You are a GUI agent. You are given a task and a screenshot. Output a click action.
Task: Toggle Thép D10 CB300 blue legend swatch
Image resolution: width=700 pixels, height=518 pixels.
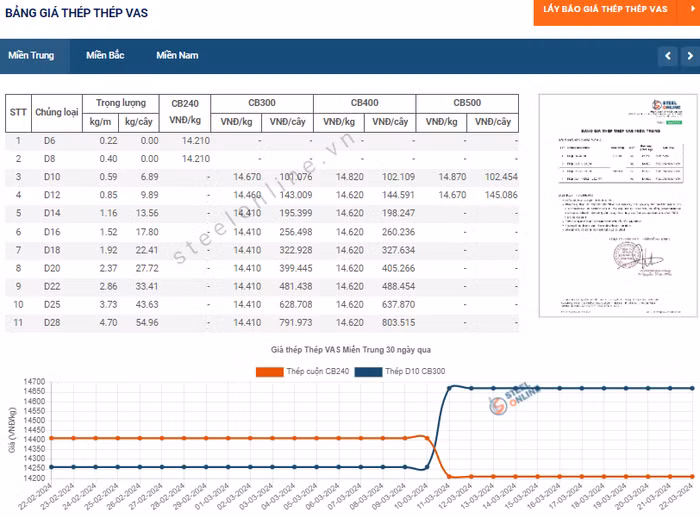[x=368, y=372]
